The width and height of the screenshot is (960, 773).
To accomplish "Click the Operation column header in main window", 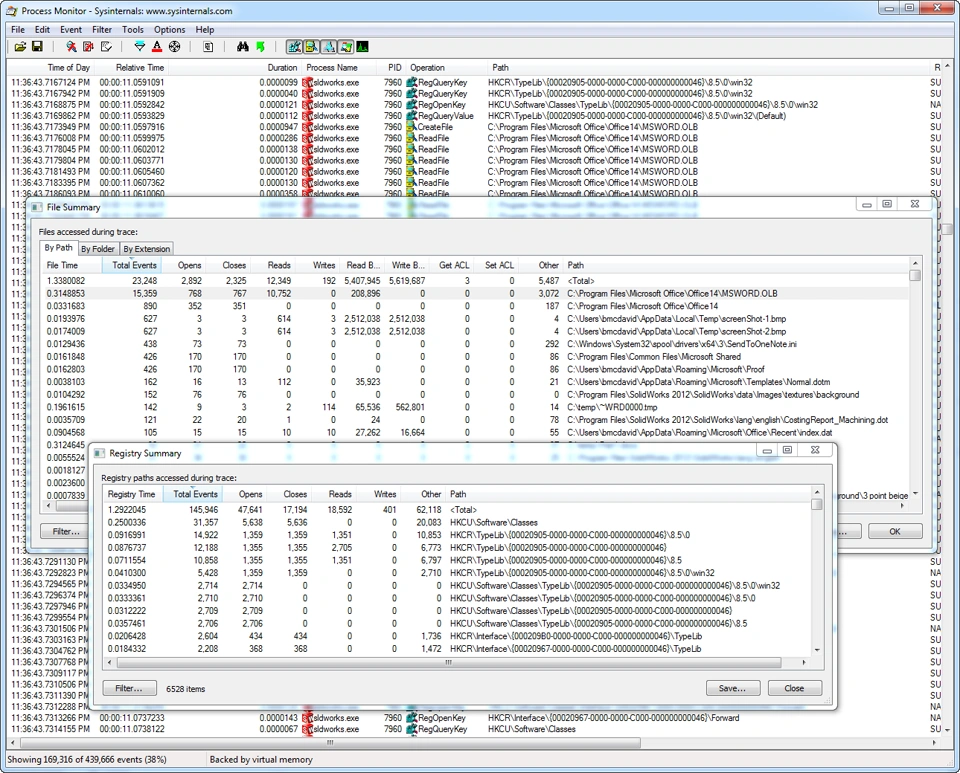I will pyautogui.click(x=446, y=67).
